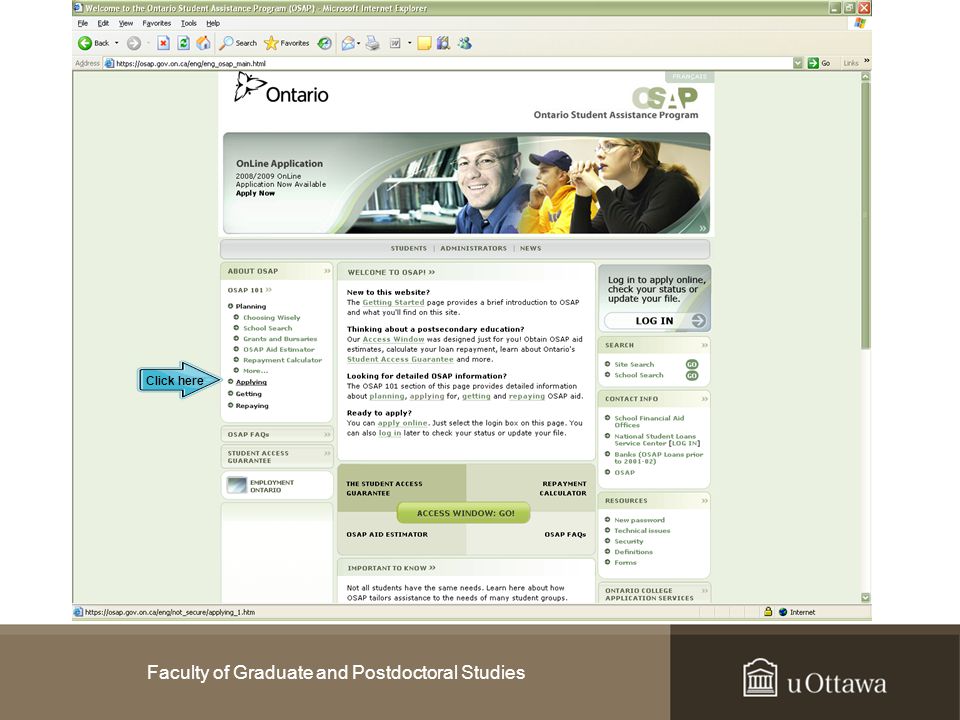This screenshot has width=960, height=720.
Task: Click GO beside School Search
Action: (x=692, y=375)
